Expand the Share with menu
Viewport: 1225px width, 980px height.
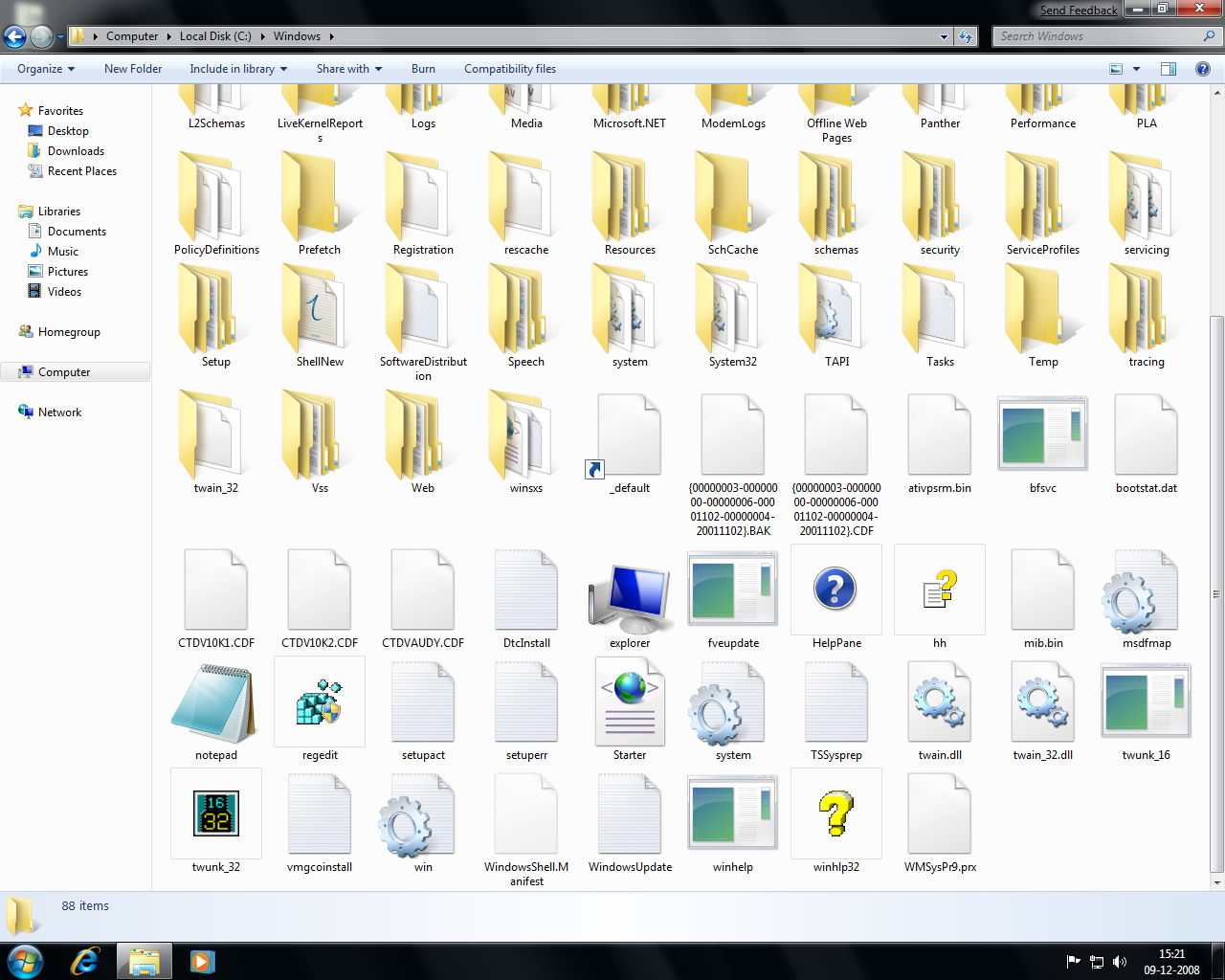click(x=348, y=69)
